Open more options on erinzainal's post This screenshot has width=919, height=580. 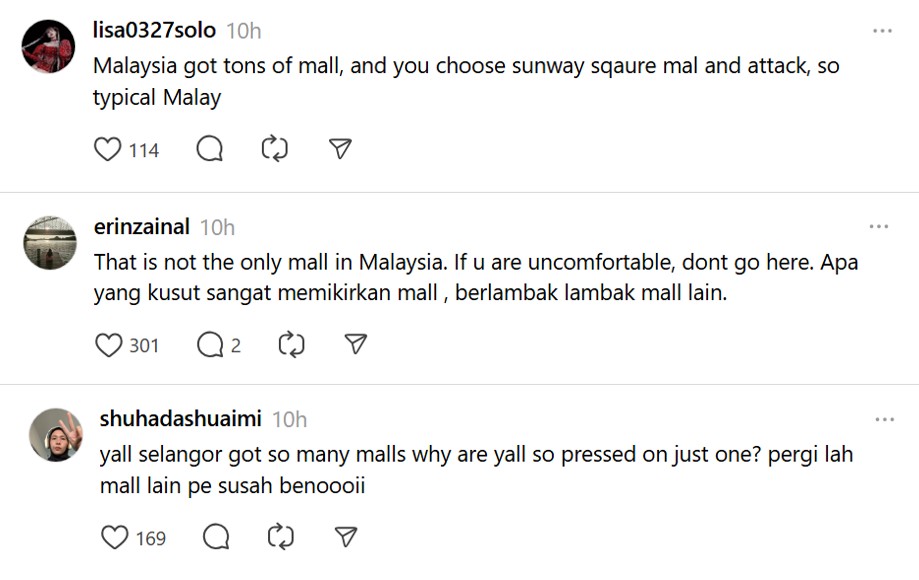coord(879,227)
